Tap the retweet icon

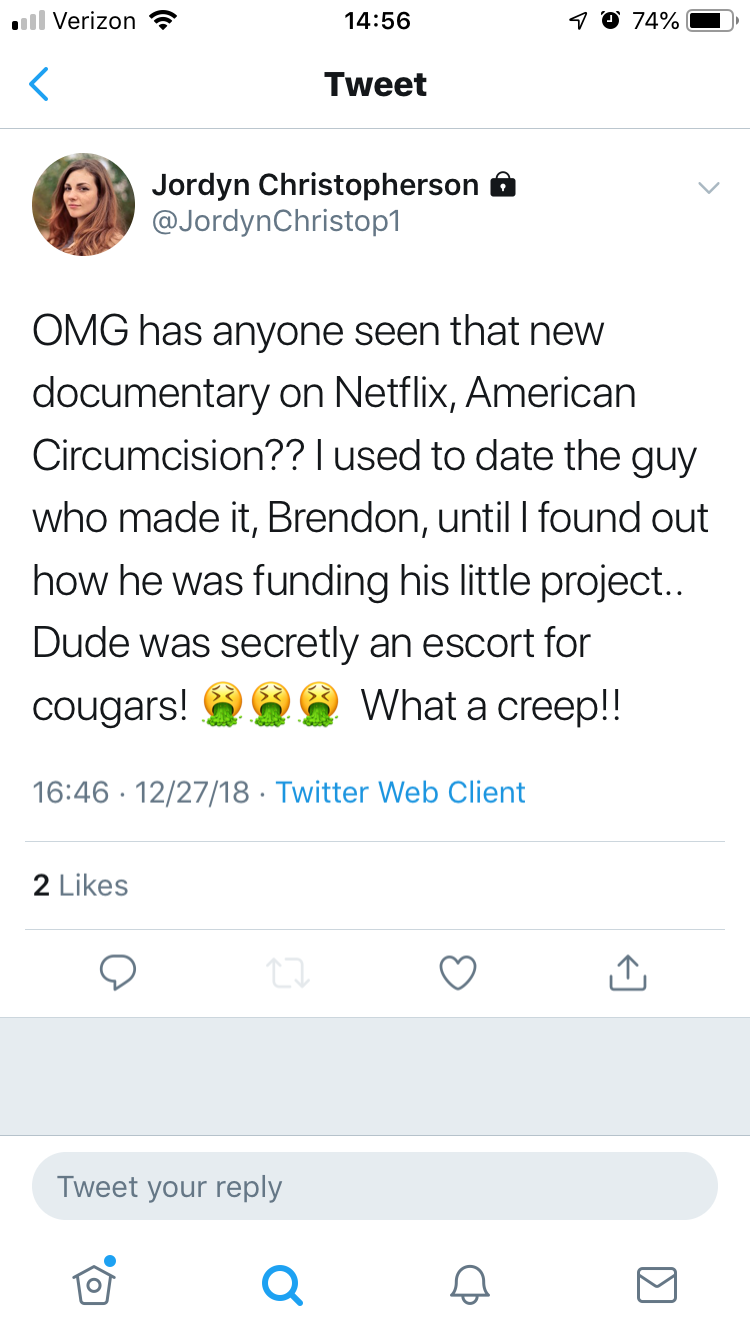pos(288,972)
